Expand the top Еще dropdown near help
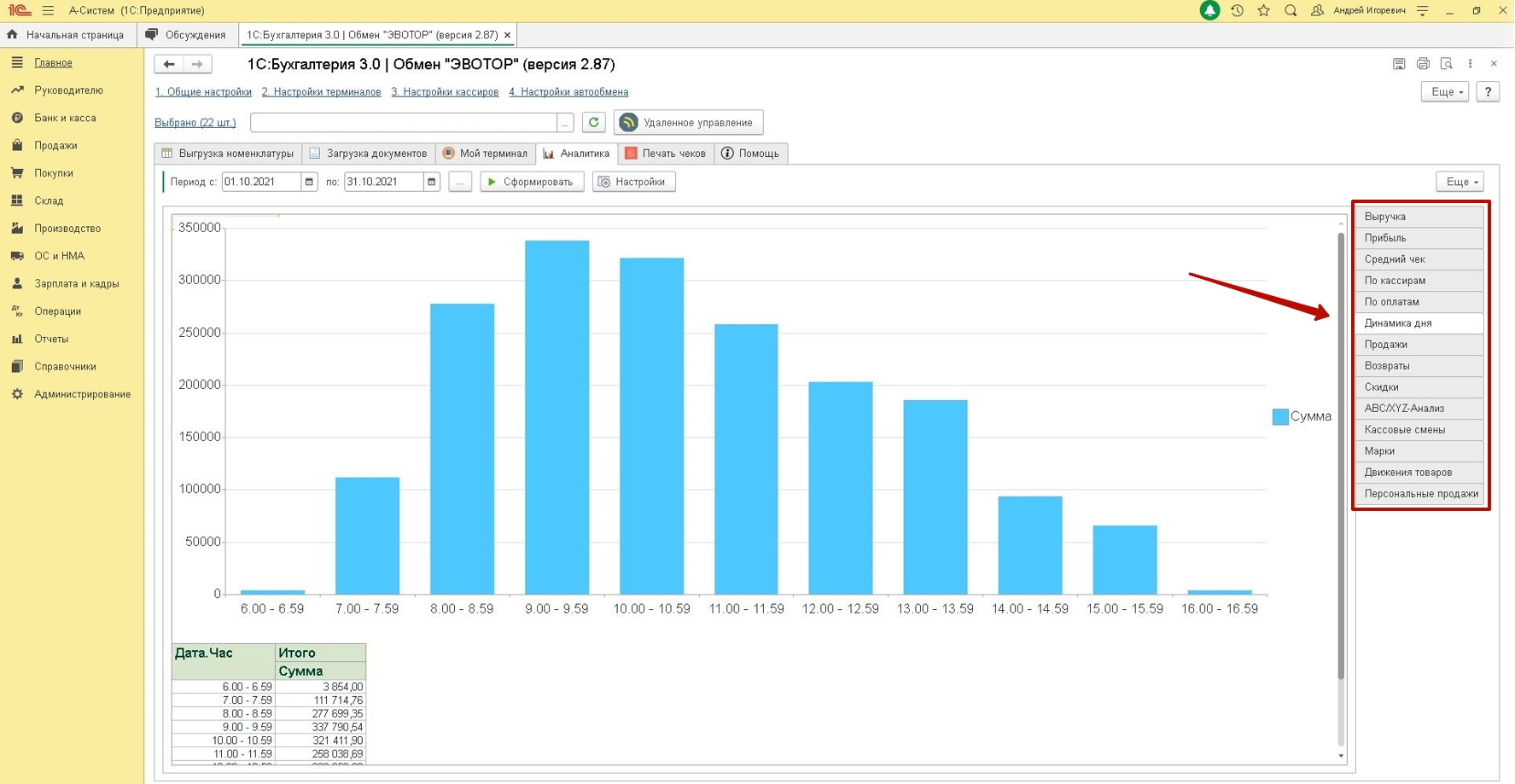The height and width of the screenshot is (784, 1515). (x=1445, y=92)
